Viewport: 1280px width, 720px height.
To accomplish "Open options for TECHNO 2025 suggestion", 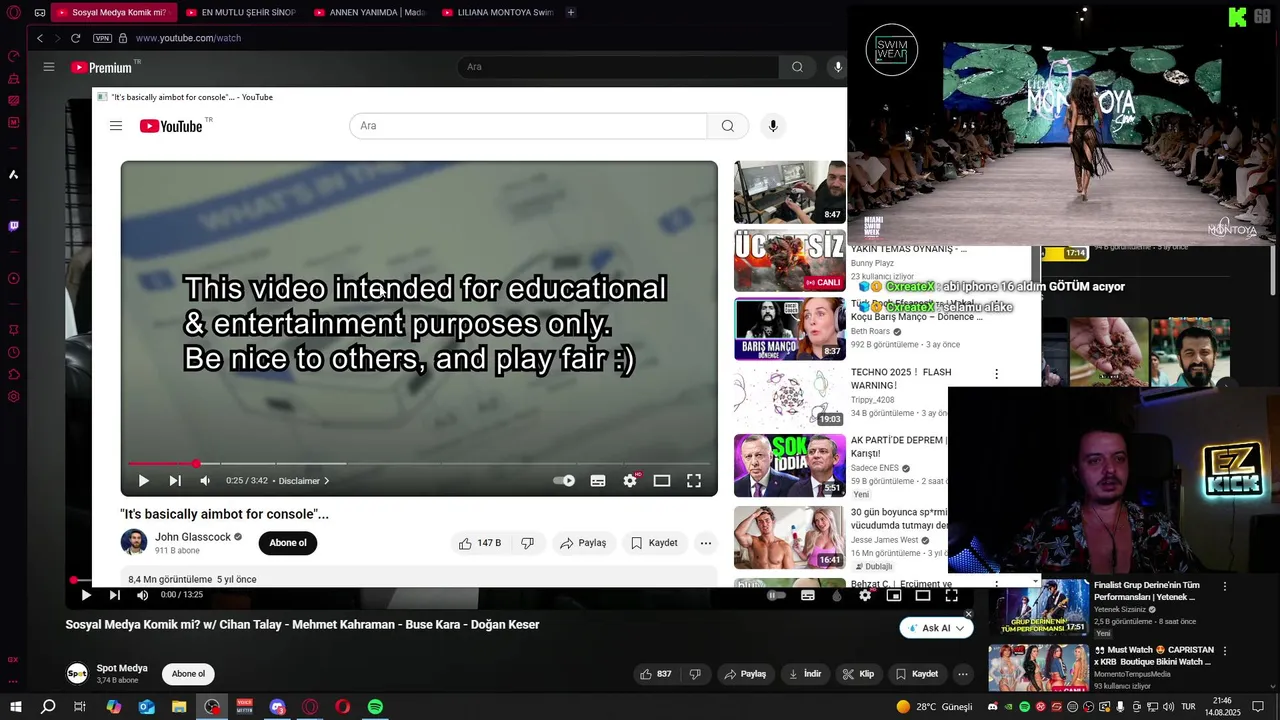I will (x=996, y=374).
